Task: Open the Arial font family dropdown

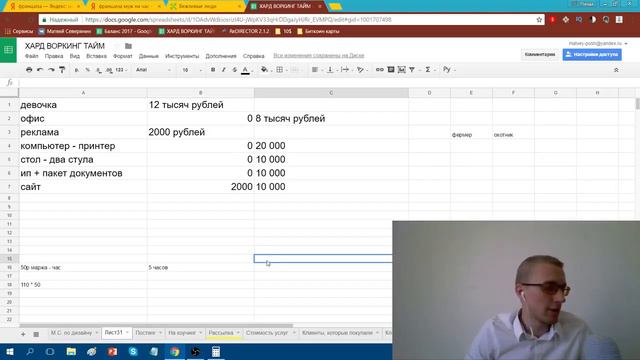Action: tap(153, 70)
